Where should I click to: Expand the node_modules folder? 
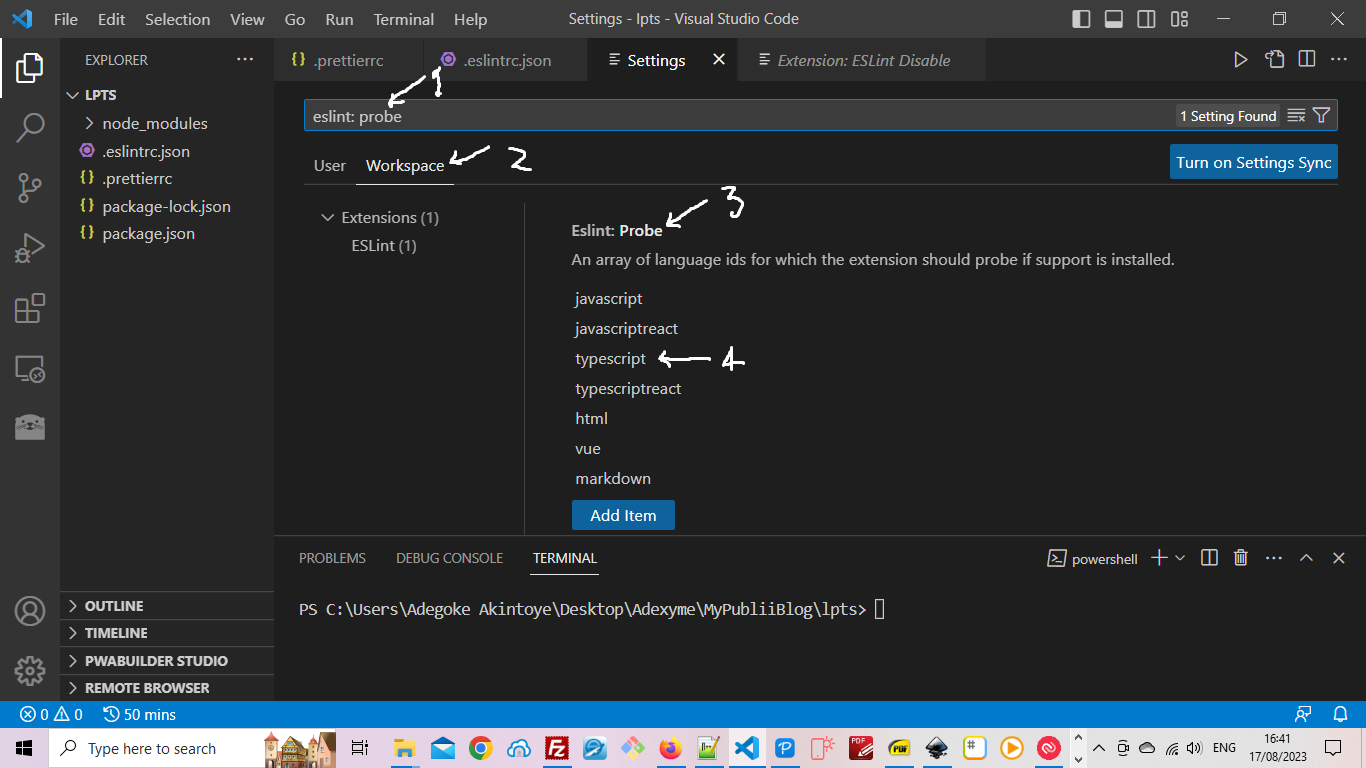[x=154, y=124]
